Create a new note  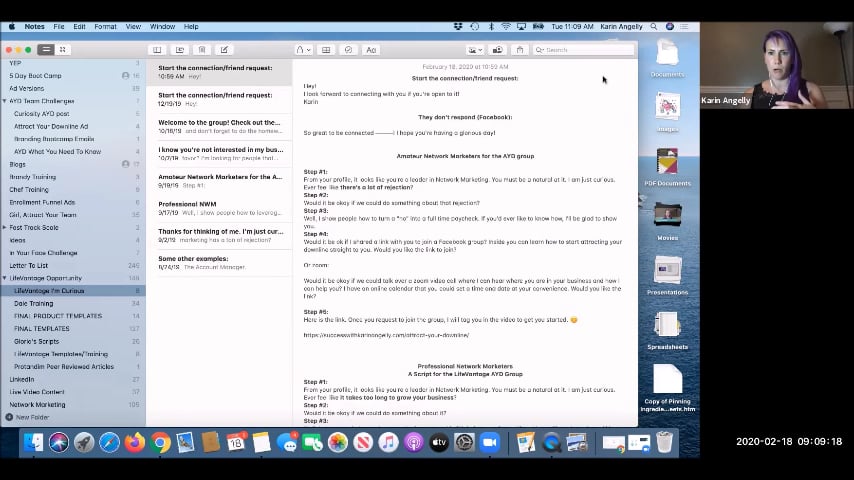[x=224, y=50]
